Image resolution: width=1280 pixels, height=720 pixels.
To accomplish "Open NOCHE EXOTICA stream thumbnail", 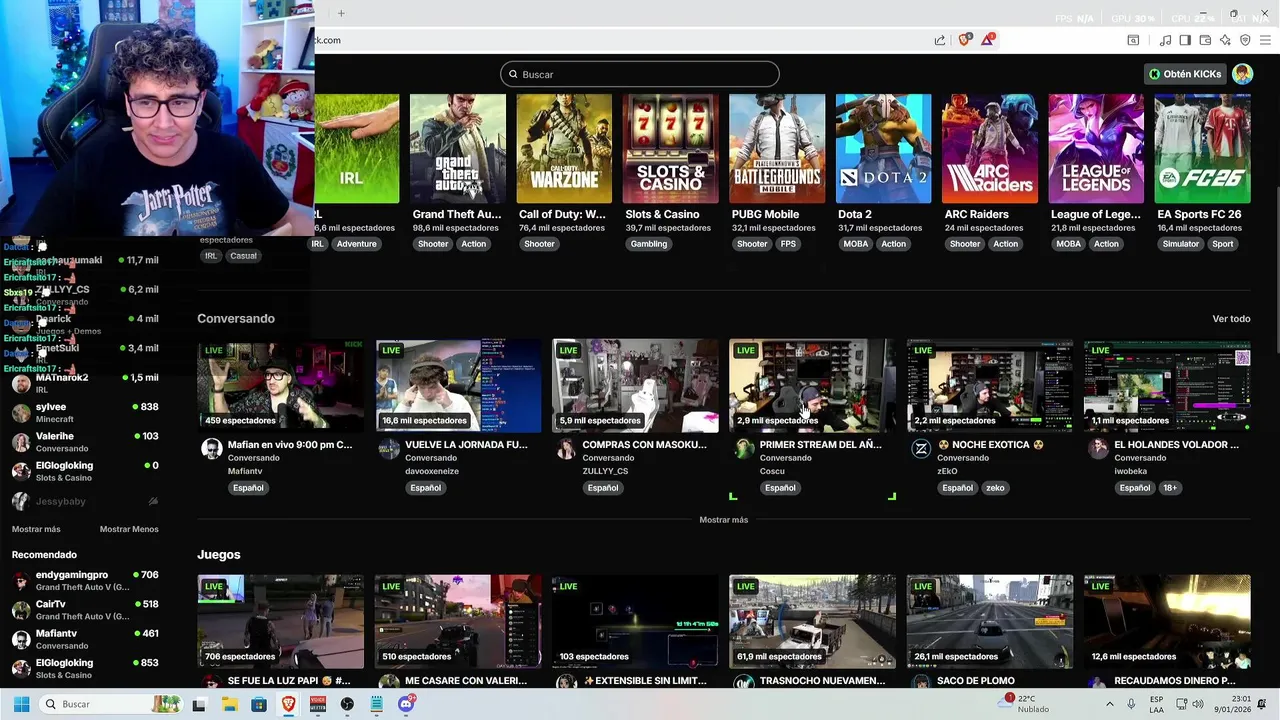I will 990,386.
